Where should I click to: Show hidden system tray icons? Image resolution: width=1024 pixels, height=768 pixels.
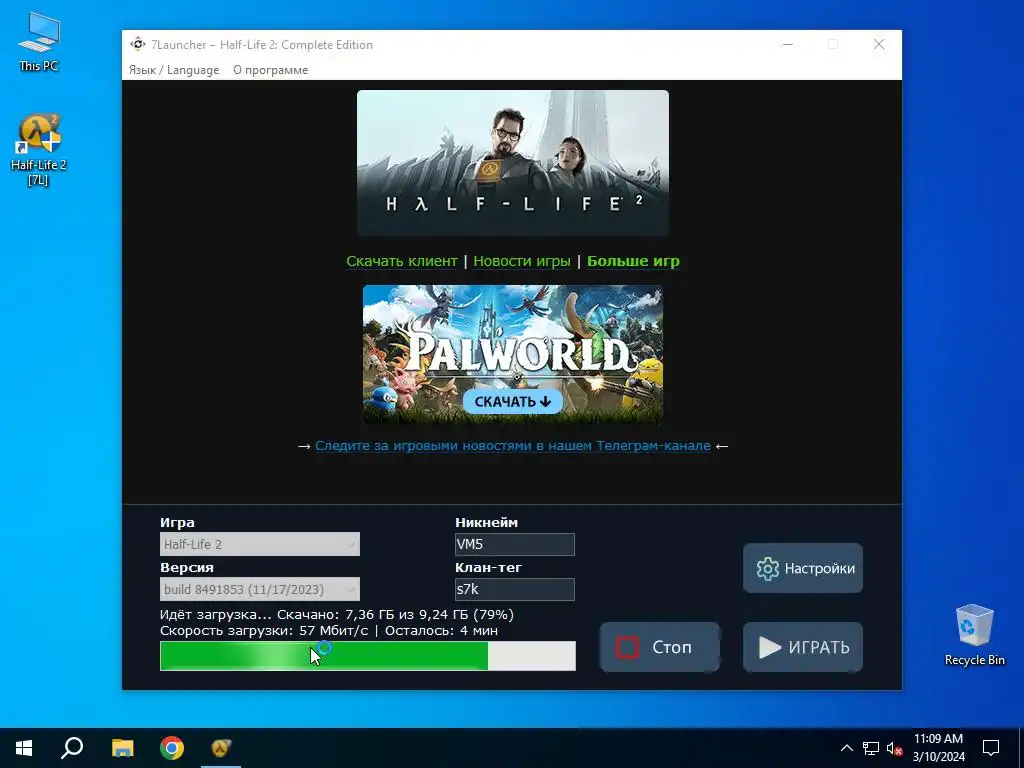click(x=846, y=748)
